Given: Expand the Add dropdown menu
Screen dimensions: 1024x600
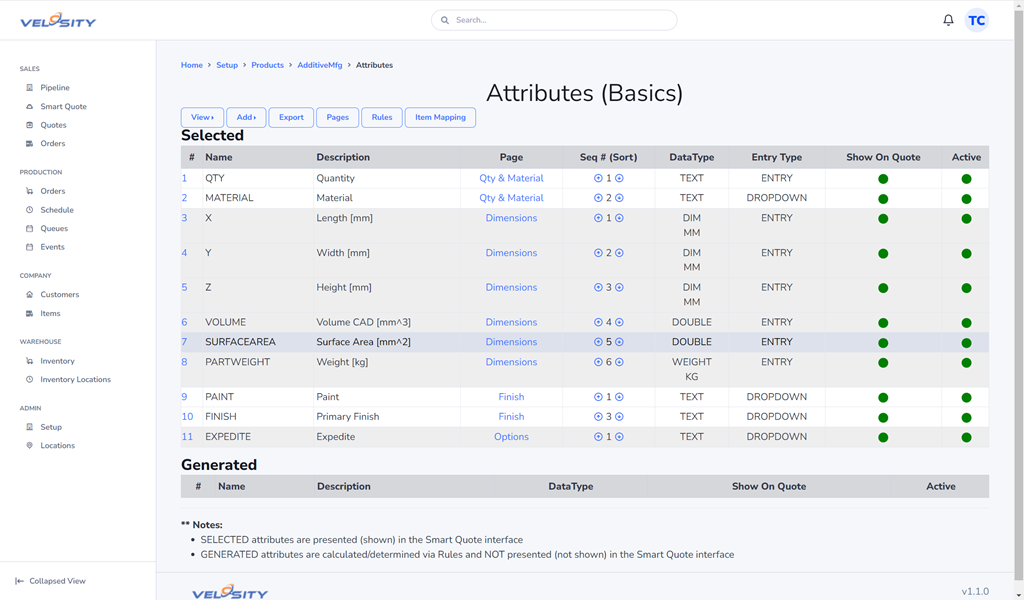Looking at the screenshot, I should click(x=246, y=117).
